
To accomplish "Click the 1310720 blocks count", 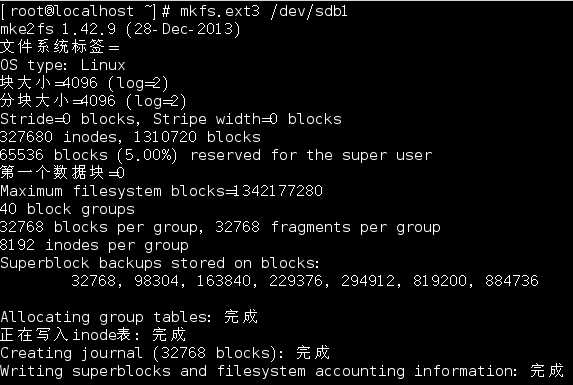I will pyautogui.click(x=197, y=137).
